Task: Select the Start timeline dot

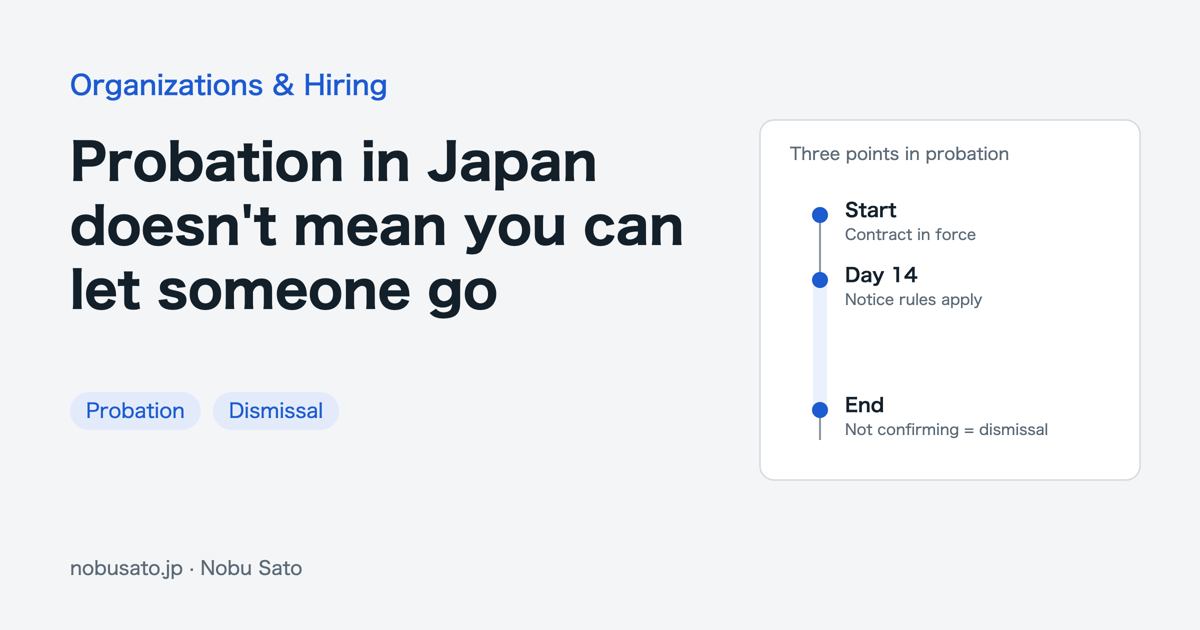Action: pos(820,215)
